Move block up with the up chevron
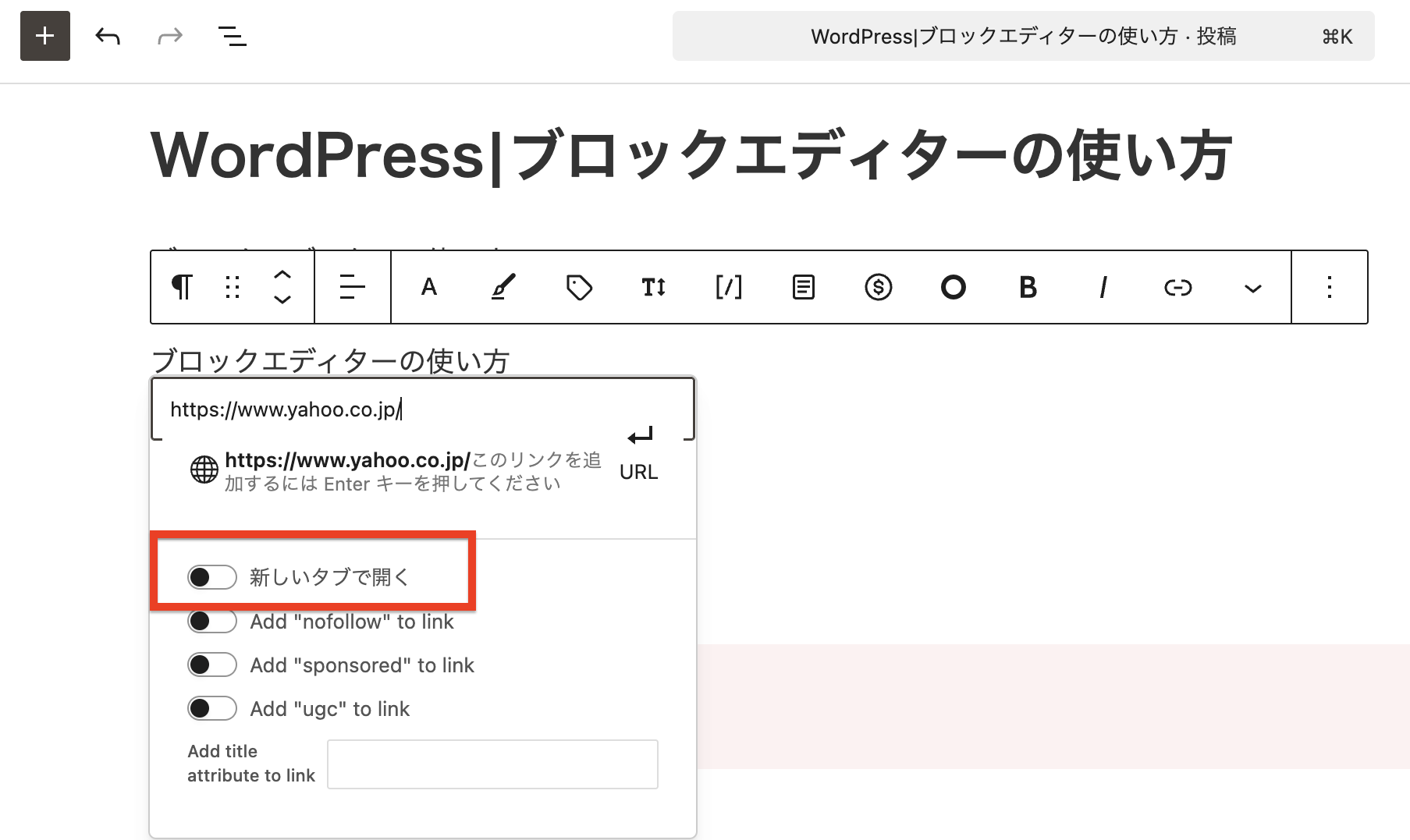 pyautogui.click(x=282, y=275)
